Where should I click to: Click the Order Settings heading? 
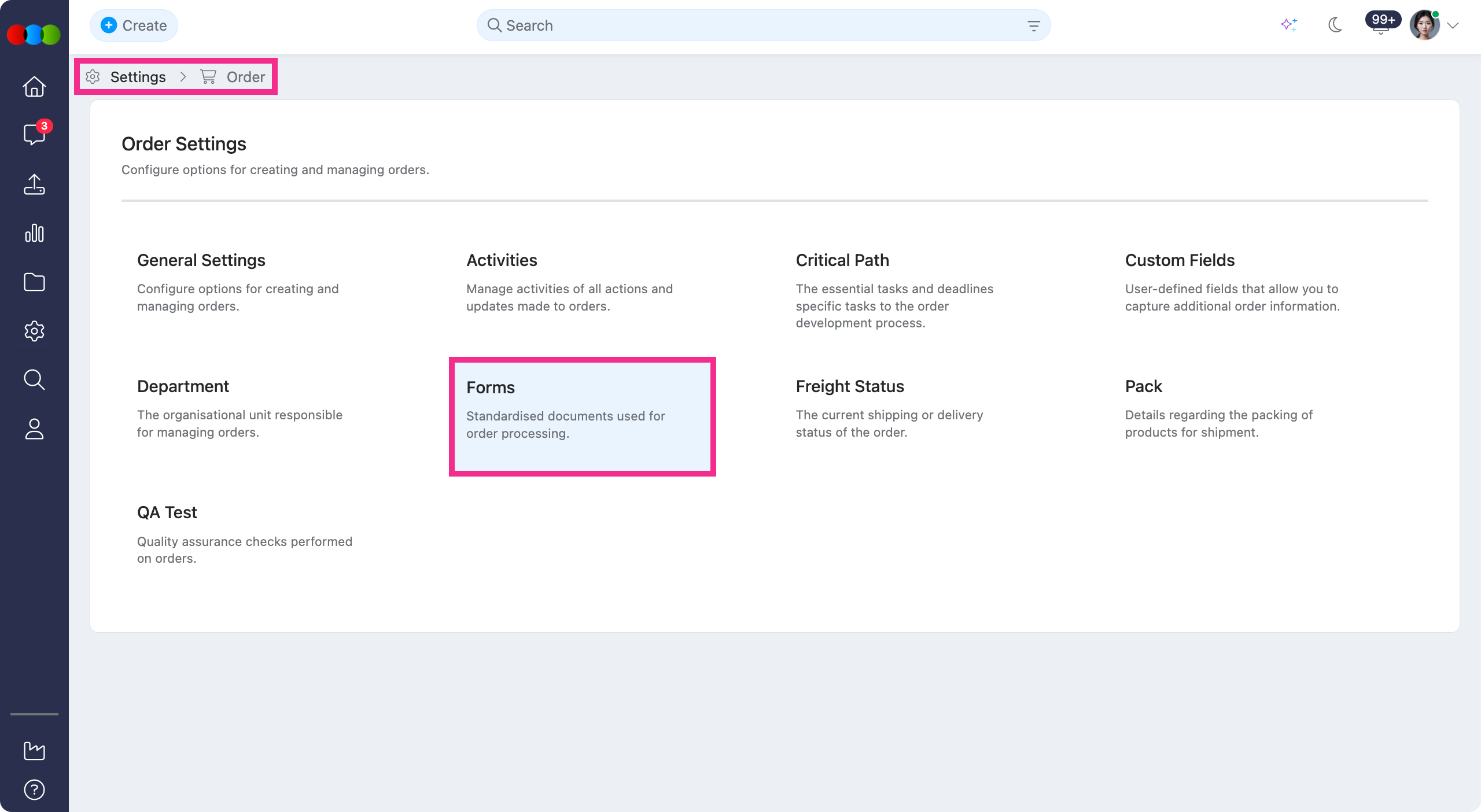tap(184, 144)
